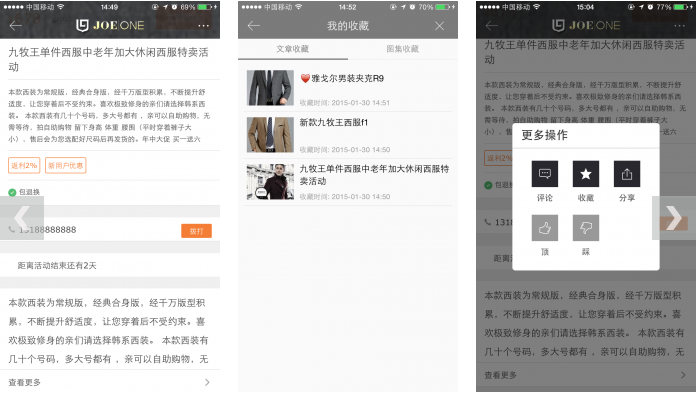Click the green 包退换 check icon on left screen

coord(12,192)
